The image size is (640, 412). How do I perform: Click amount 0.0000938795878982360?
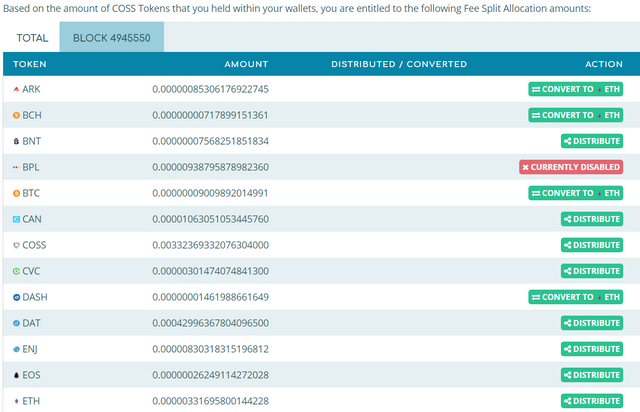click(211, 167)
